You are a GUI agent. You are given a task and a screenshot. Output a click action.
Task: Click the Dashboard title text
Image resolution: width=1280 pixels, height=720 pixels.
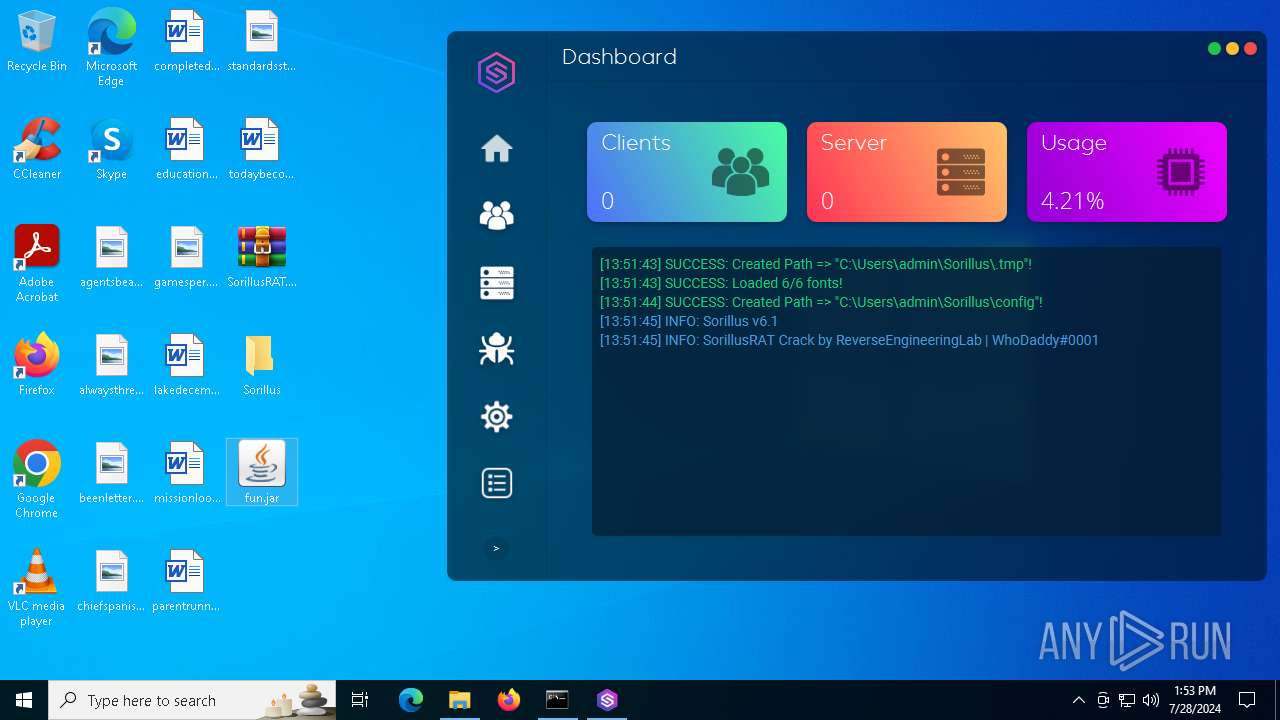point(619,57)
